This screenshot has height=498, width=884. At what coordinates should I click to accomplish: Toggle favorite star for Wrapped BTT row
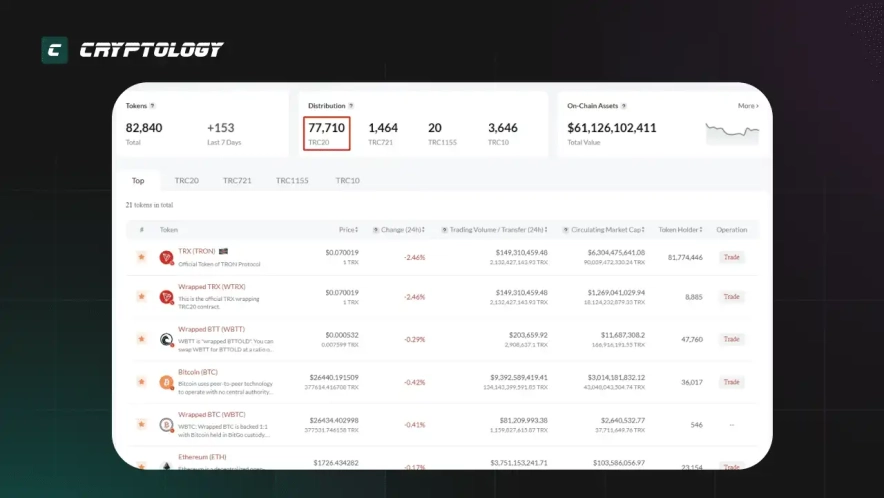click(x=142, y=339)
